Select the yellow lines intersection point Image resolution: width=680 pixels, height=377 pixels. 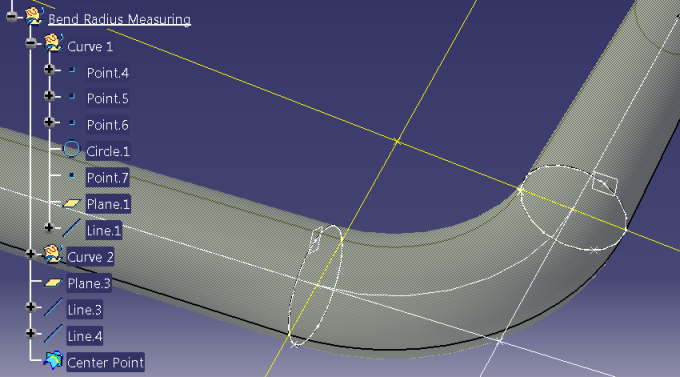coord(397,141)
